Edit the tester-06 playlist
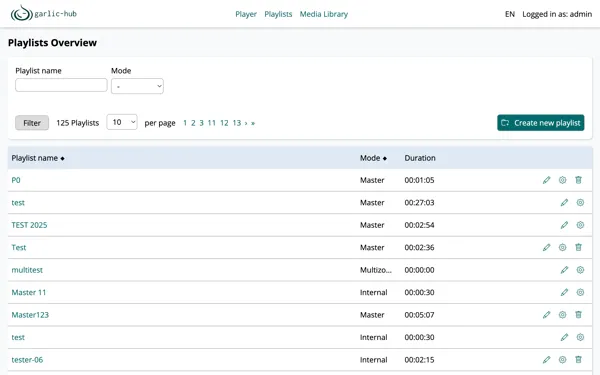This screenshot has height=375, width=600. click(546, 360)
